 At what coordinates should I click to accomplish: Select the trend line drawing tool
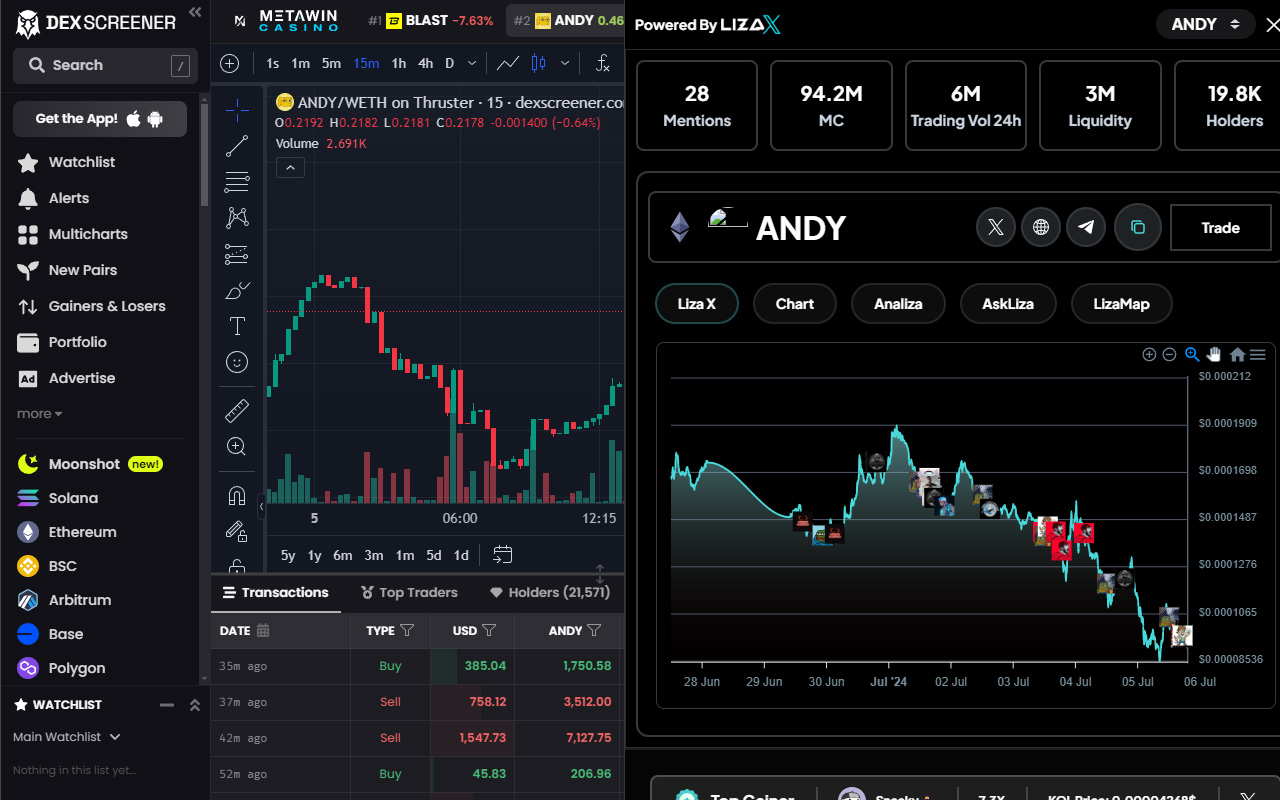coord(237,146)
